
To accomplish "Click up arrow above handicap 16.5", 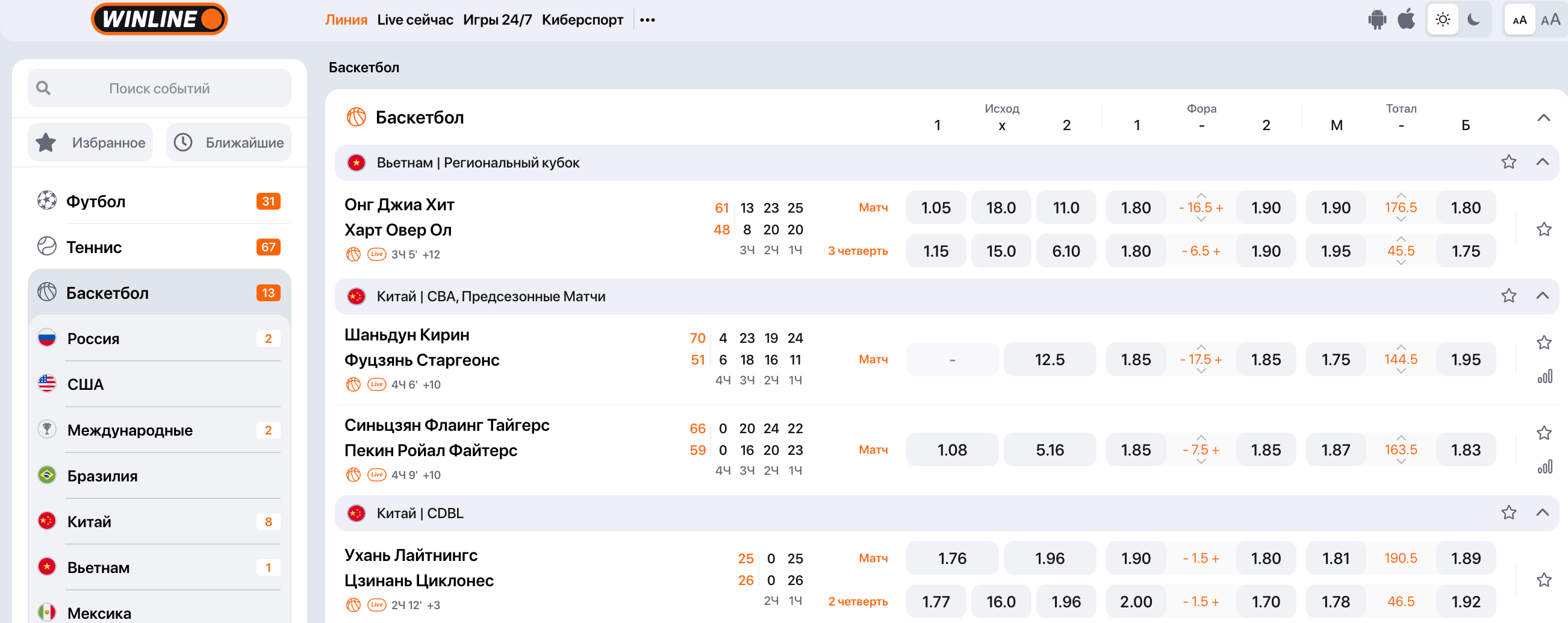I will click(x=1201, y=195).
